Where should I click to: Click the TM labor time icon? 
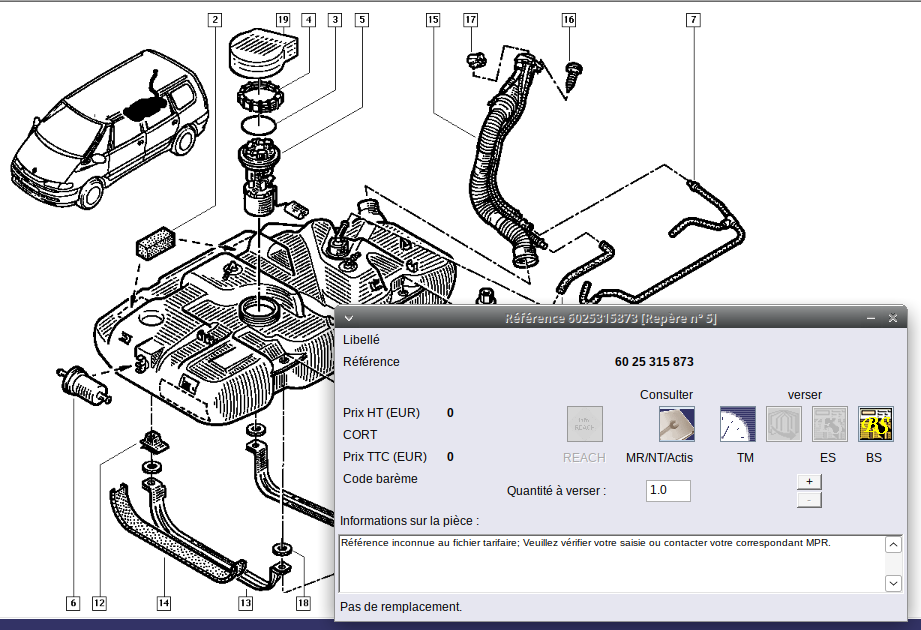click(737, 424)
